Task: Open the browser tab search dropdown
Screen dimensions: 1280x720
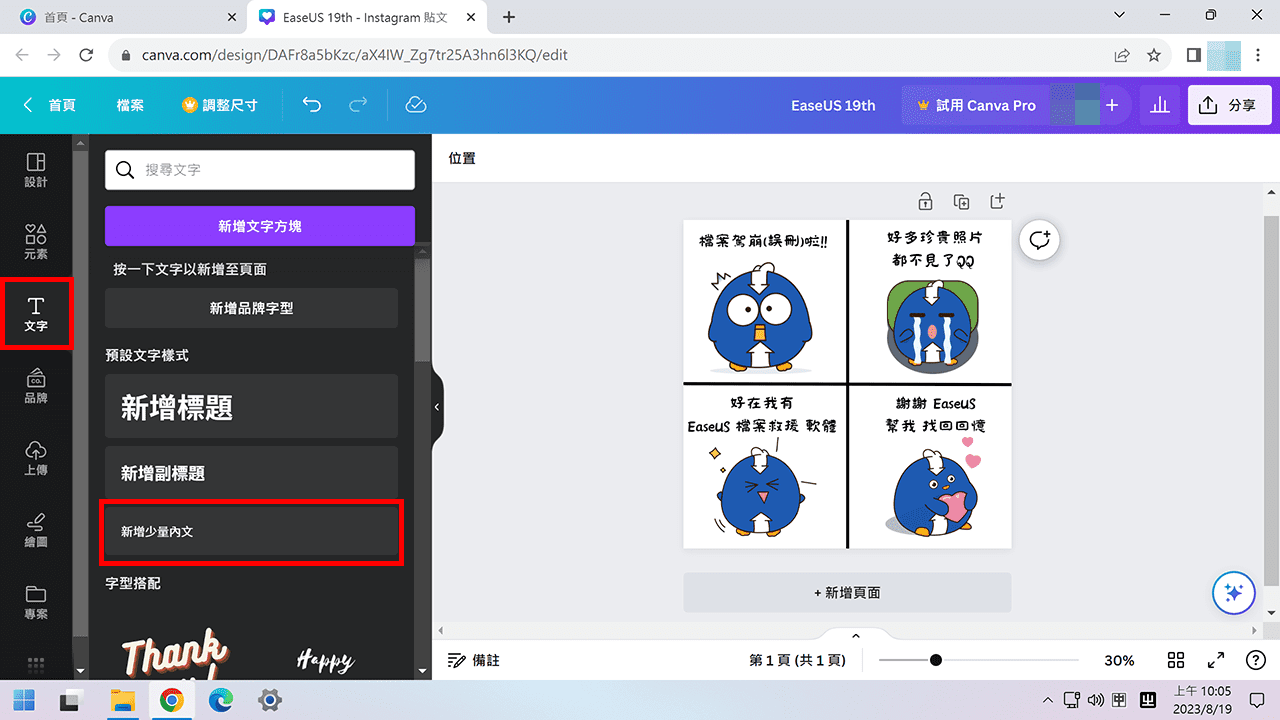Action: pos(1119,16)
